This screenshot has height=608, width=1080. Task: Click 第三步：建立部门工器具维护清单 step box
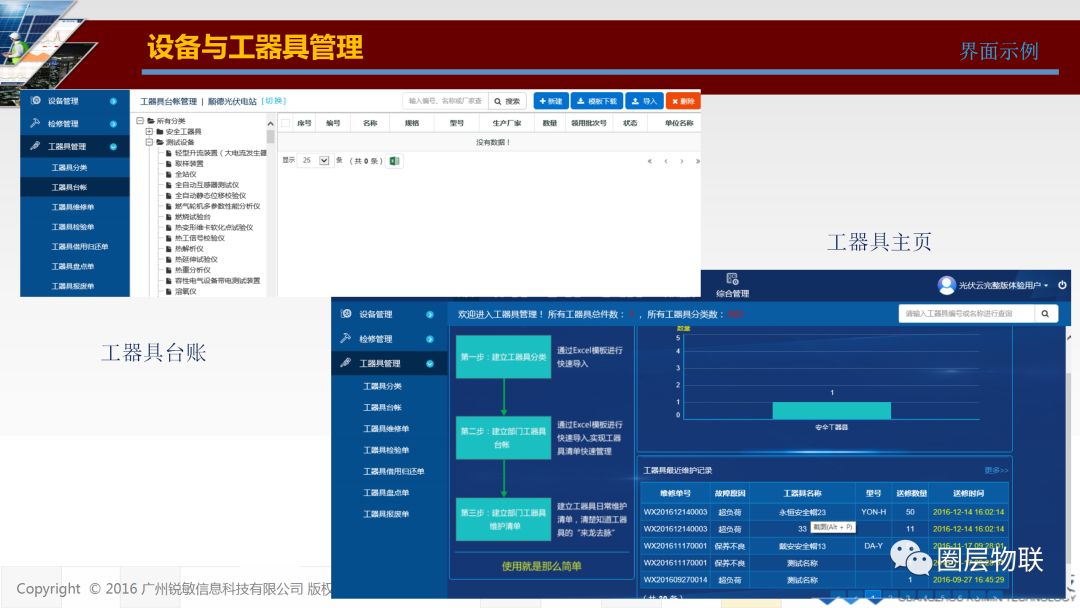pyautogui.click(x=503, y=519)
